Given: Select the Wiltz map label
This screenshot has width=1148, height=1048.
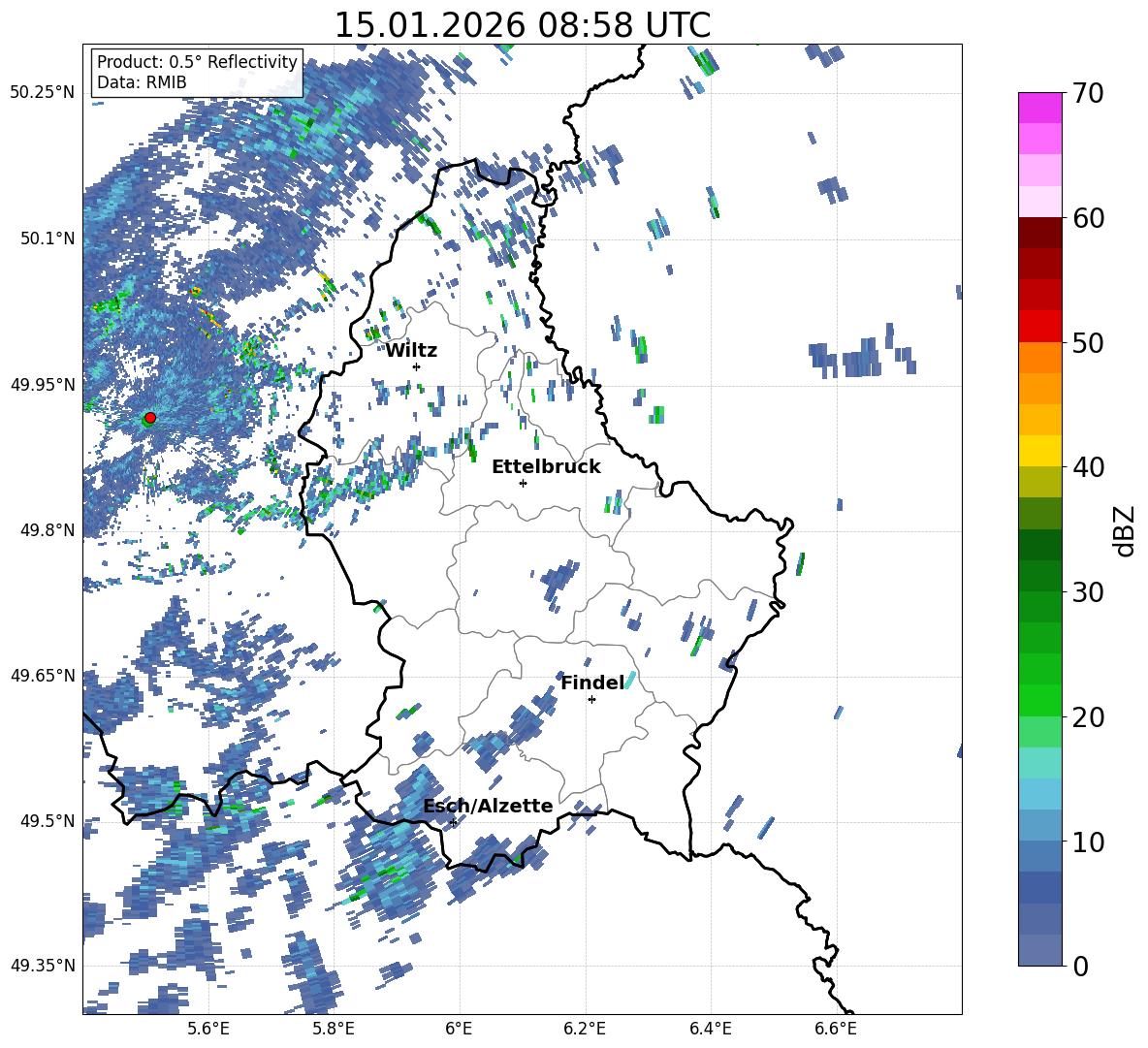Looking at the screenshot, I should tap(411, 351).
